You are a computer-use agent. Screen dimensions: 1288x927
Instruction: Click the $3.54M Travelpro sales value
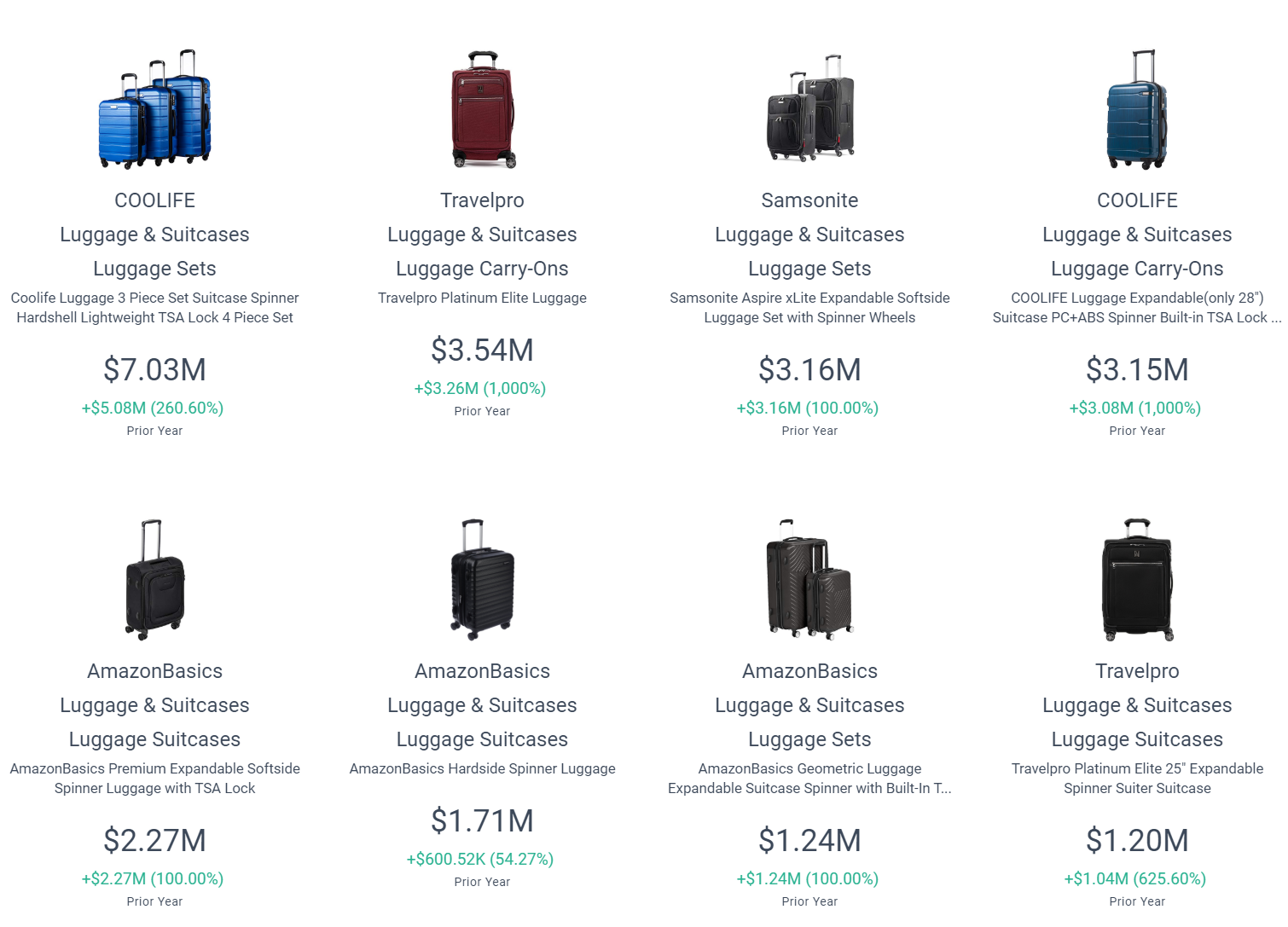coord(483,350)
